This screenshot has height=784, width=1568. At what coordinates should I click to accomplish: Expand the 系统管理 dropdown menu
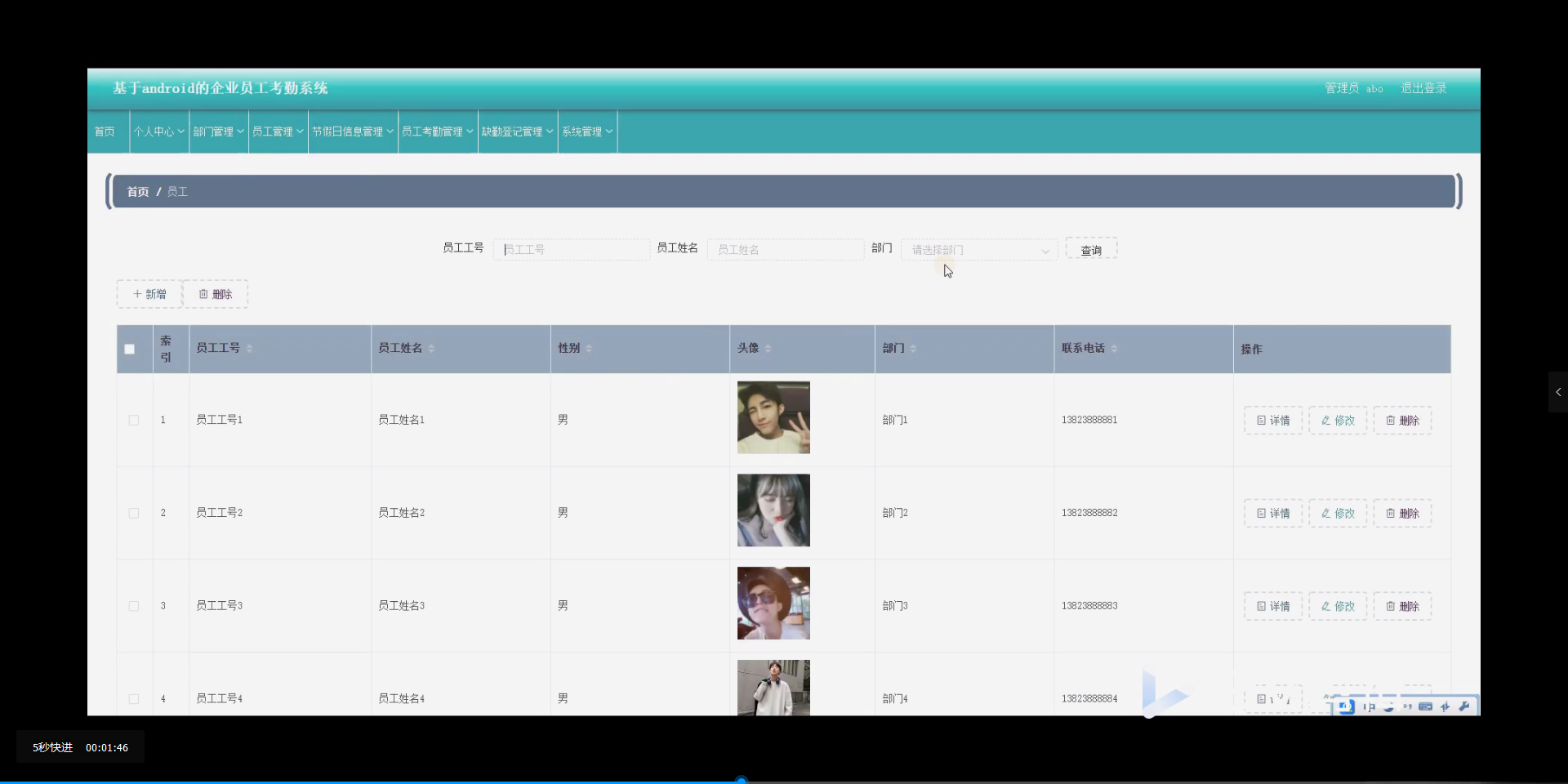click(586, 131)
